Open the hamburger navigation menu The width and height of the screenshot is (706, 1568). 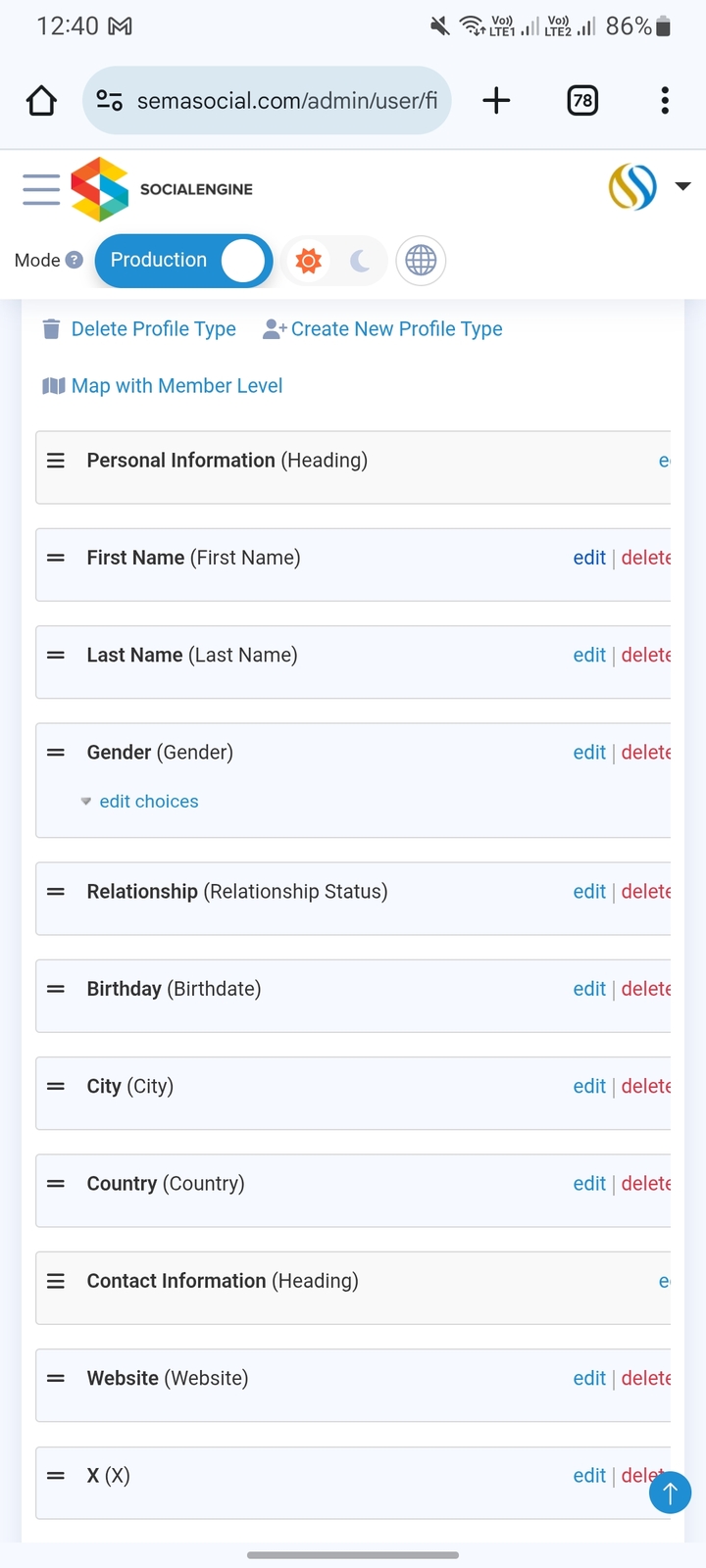click(41, 189)
